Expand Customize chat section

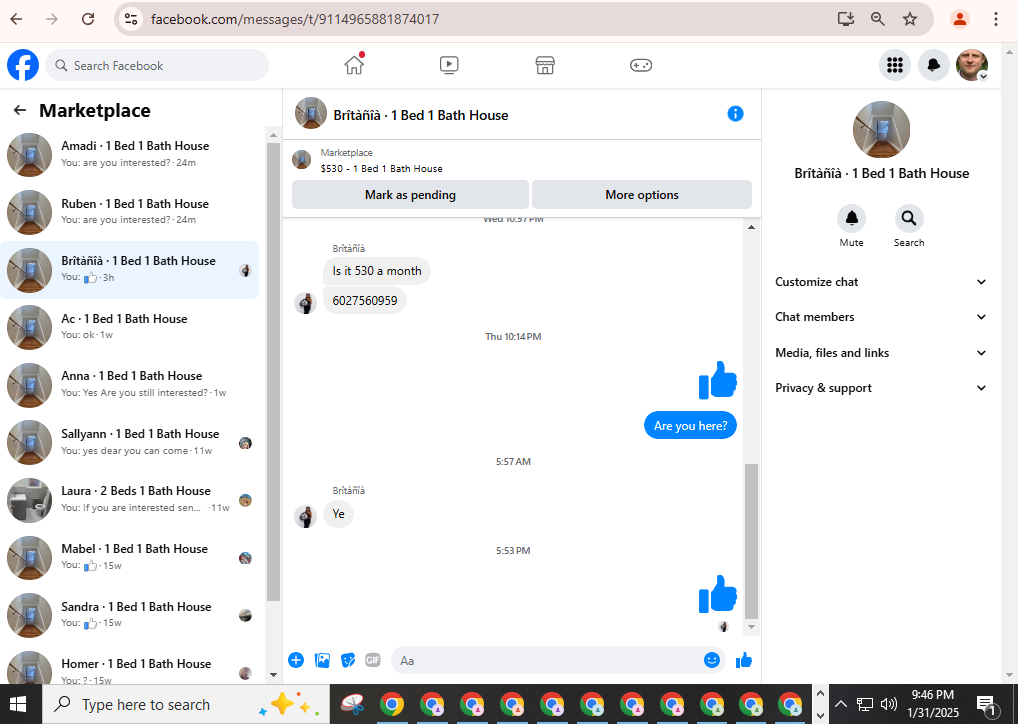pos(881,282)
